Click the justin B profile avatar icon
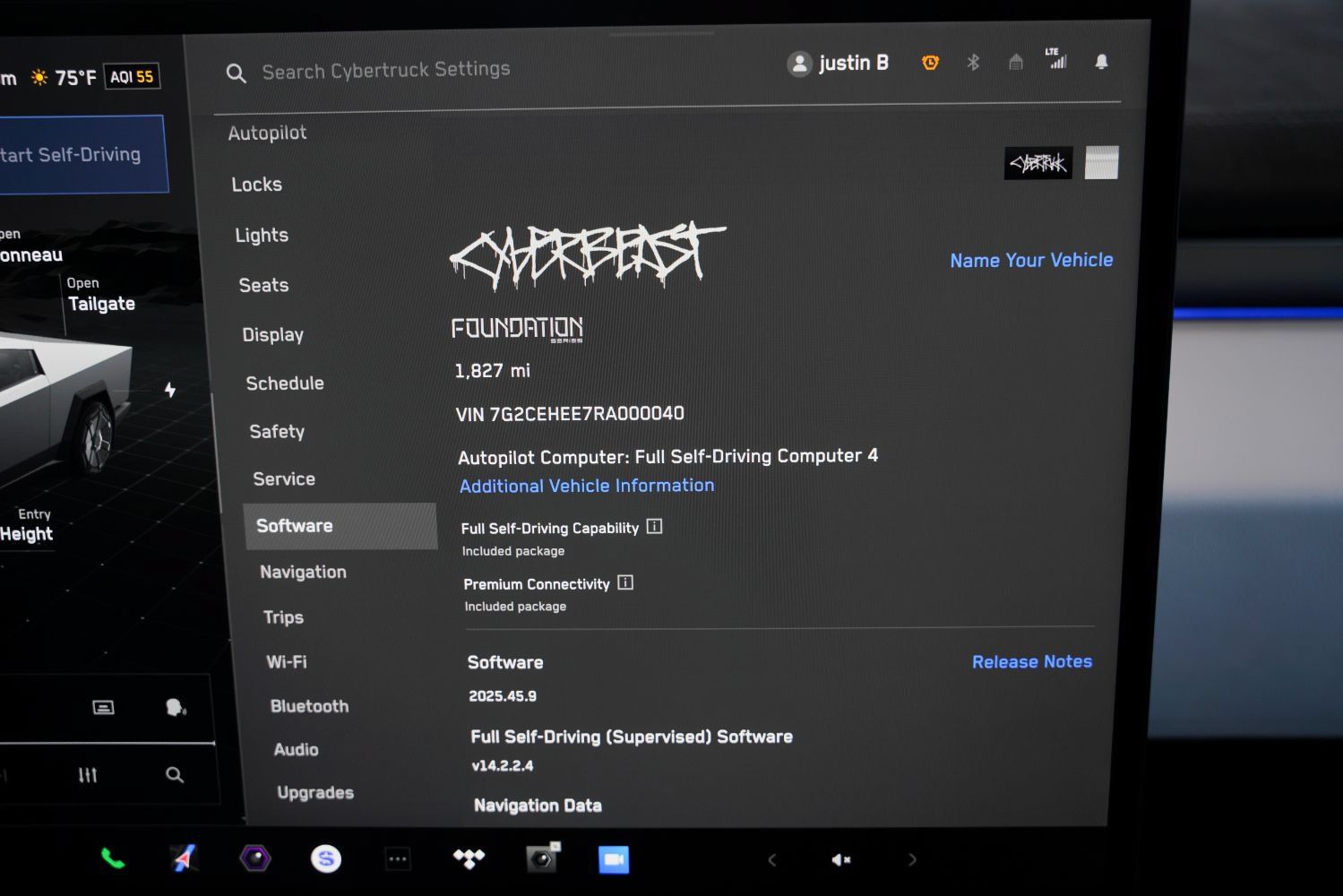The image size is (1343, 896). [x=799, y=64]
